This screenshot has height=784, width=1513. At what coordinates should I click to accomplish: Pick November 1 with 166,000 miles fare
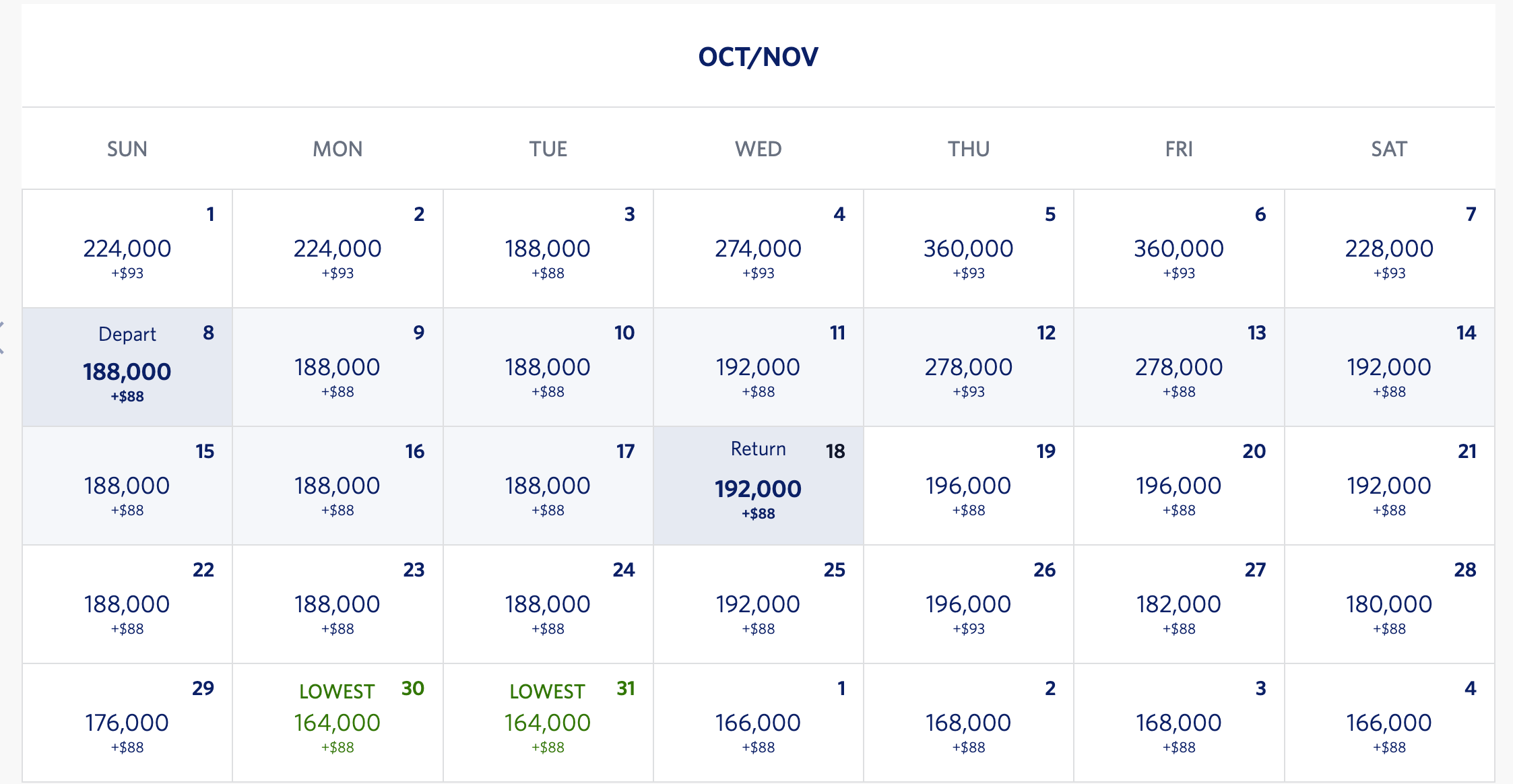[759, 723]
